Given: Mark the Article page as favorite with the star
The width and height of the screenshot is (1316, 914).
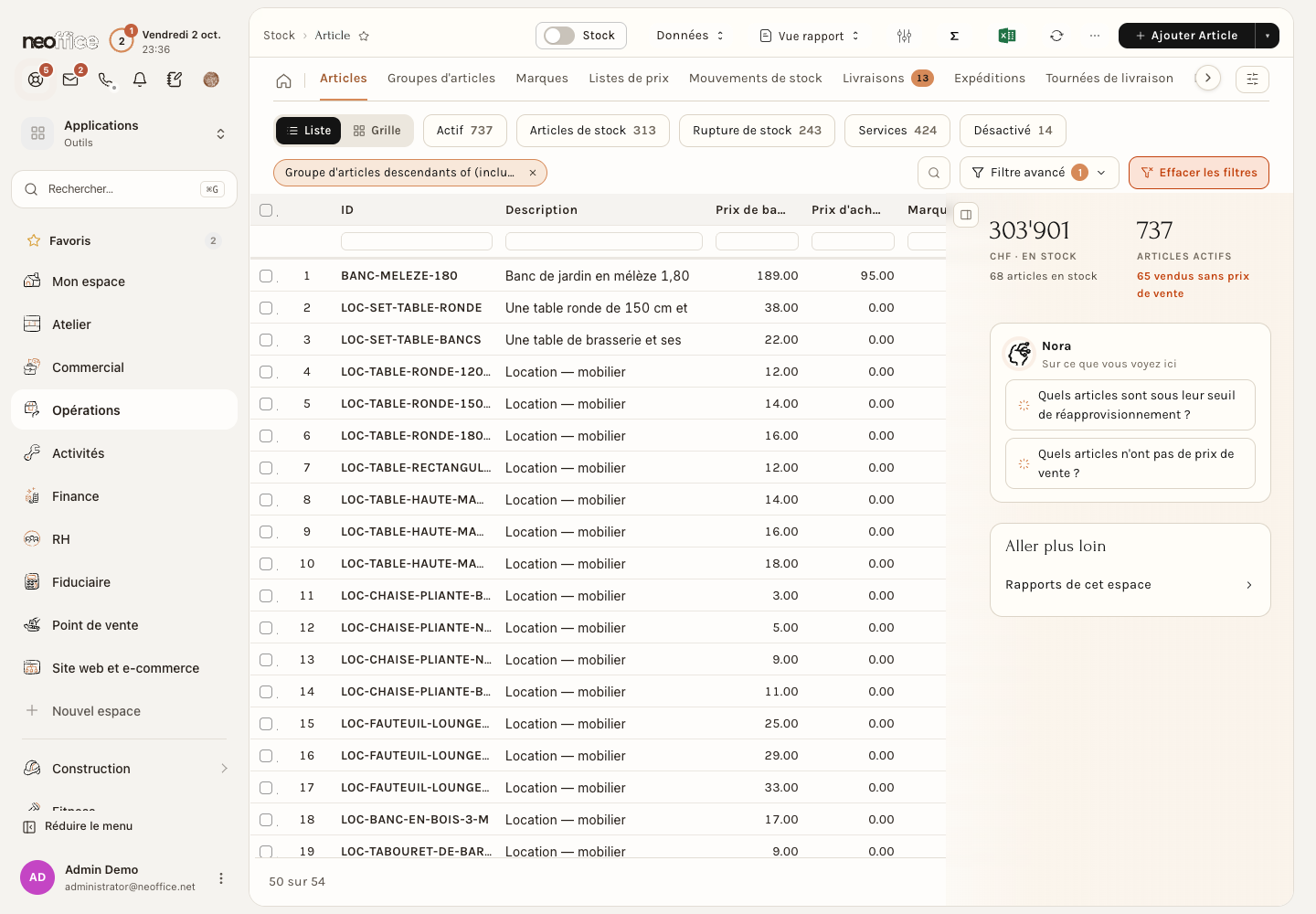Looking at the screenshot, I should click(x=364, y=36).
